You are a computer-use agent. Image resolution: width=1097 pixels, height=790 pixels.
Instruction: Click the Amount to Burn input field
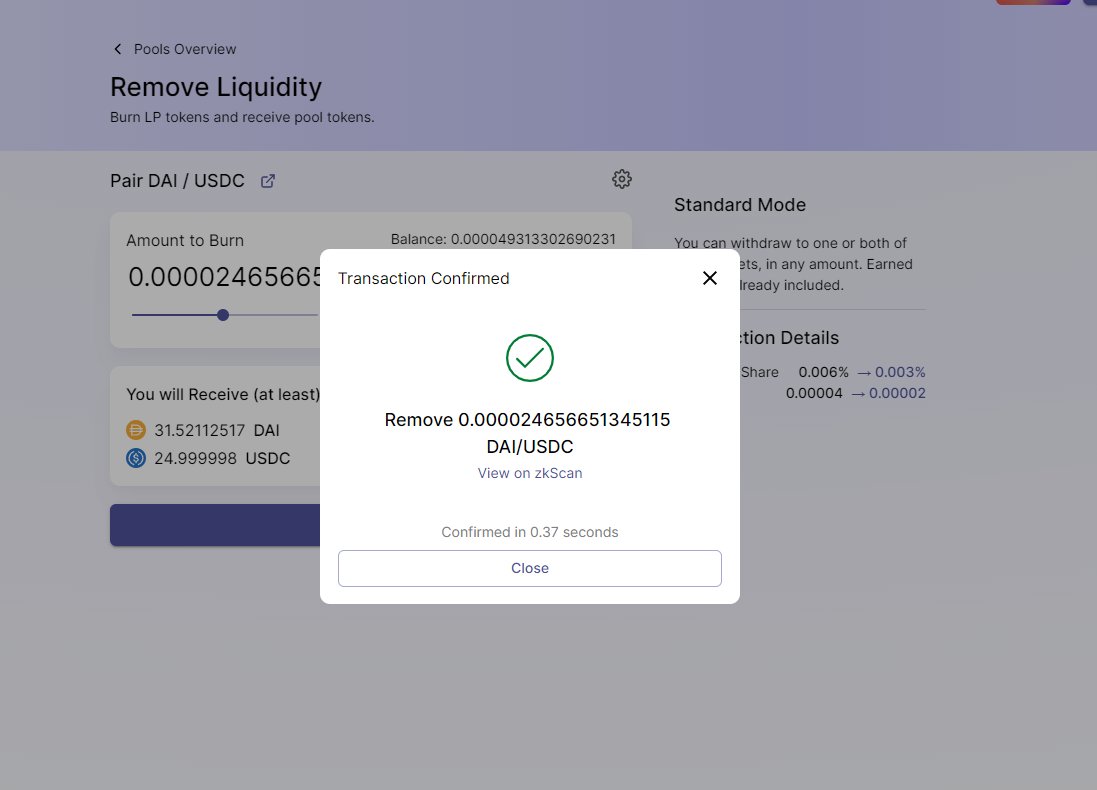pos(224,277)
